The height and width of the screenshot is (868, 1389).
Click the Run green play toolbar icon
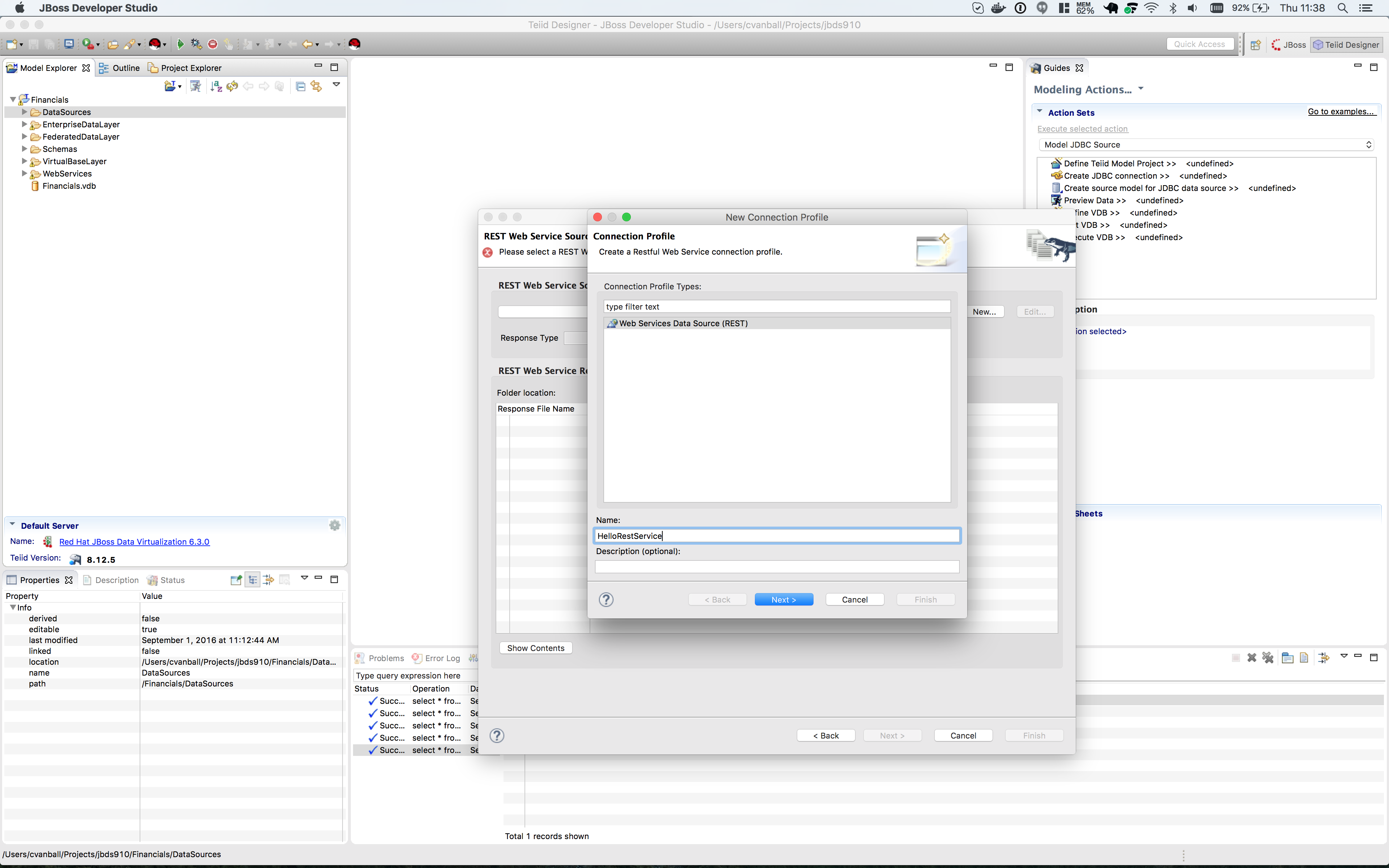[180, 44]
